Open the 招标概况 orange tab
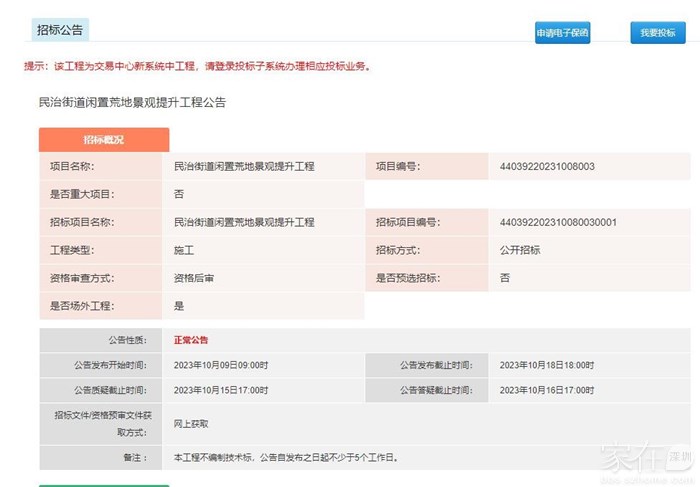Image resolution: width=700 pixels, height=487 pixels. point(104,140)
